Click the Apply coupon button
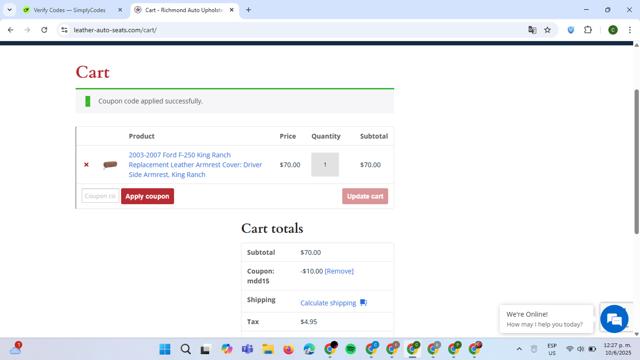 pos(147,196)
